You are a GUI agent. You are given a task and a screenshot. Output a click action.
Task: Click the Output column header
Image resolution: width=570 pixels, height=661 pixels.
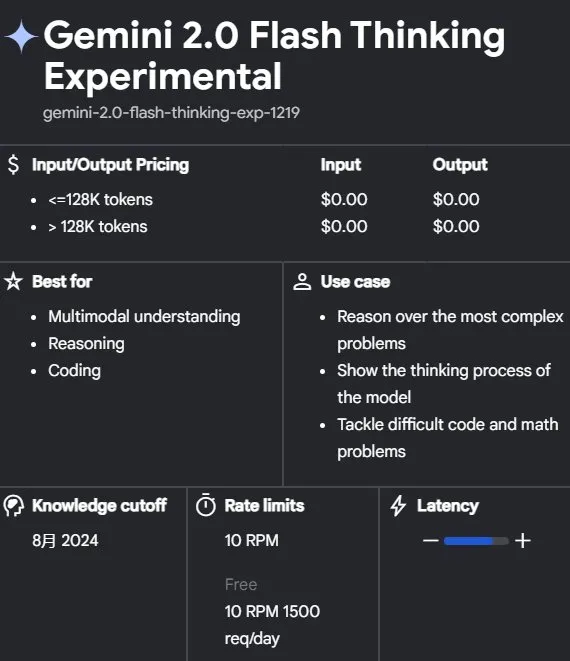(x=460, y=164)
